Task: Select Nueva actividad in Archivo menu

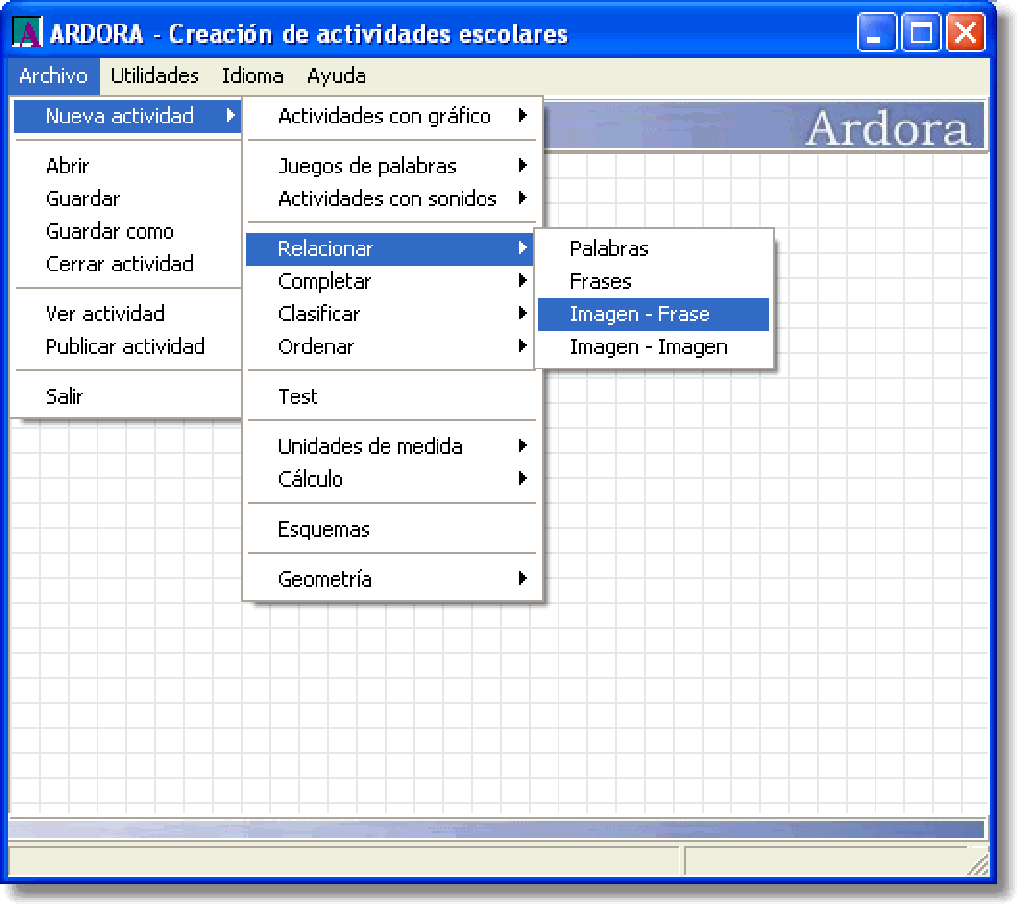Action: [x=128, y=116]
